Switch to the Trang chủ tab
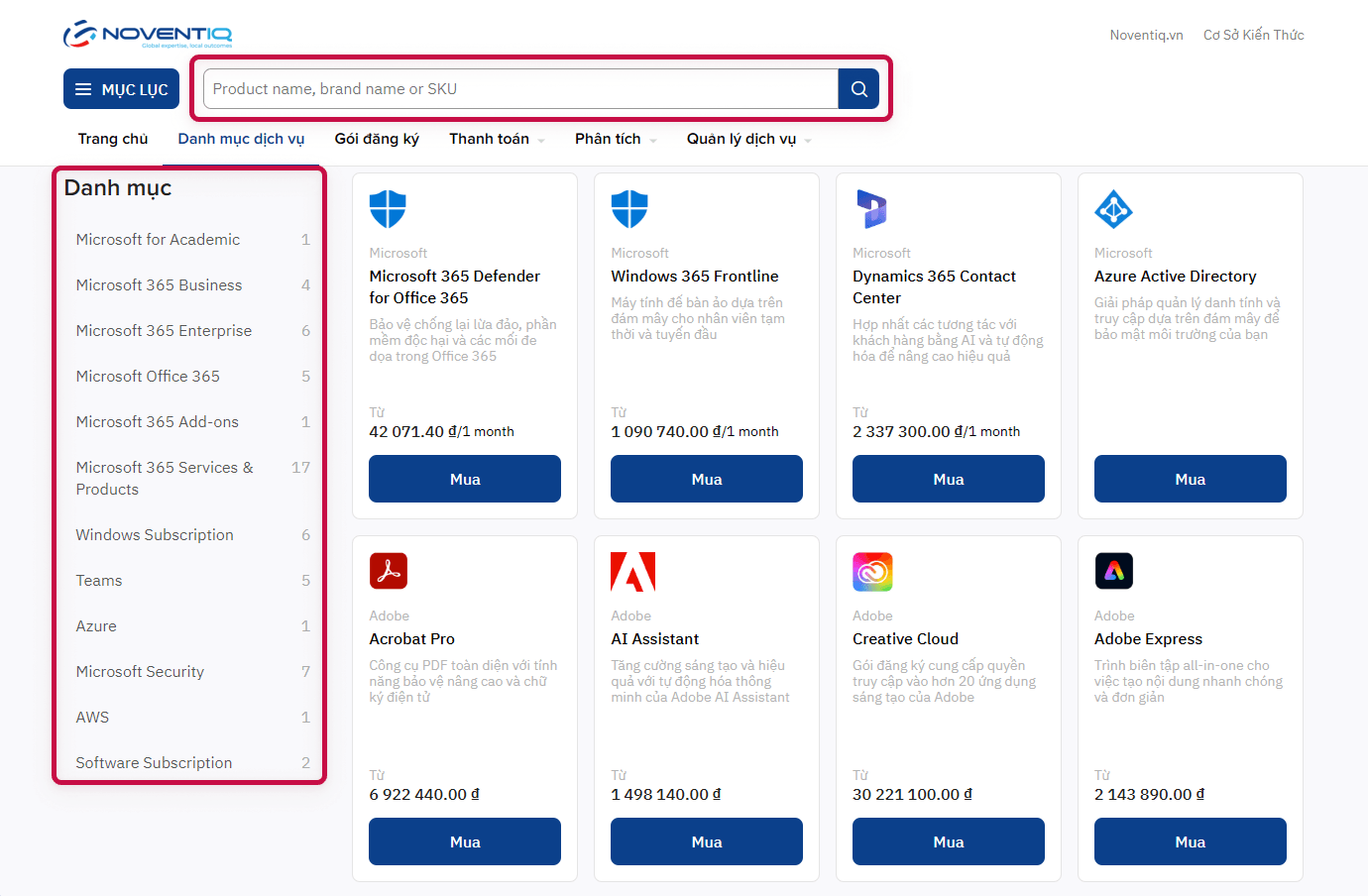 (x=112, y=139)
